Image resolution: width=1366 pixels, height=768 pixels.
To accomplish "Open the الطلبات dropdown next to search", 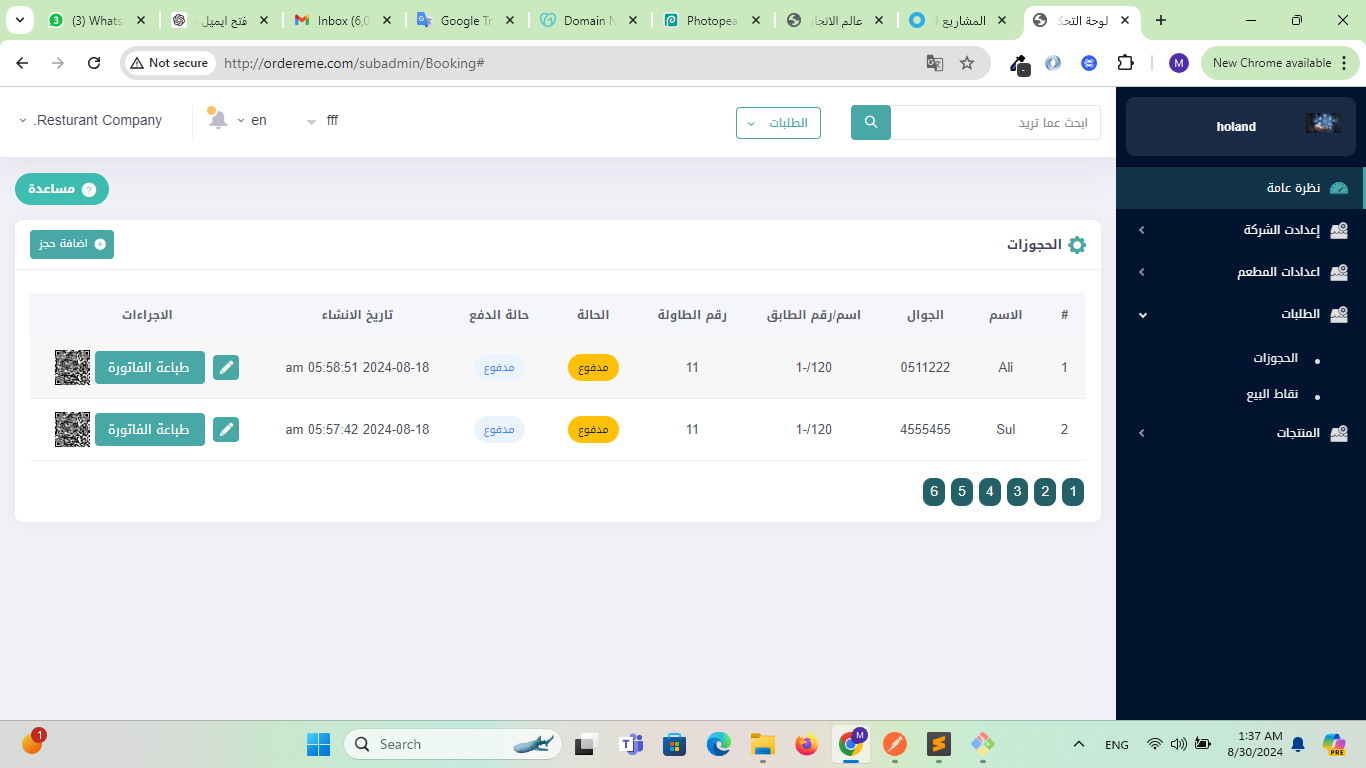I will pos(778,123).
